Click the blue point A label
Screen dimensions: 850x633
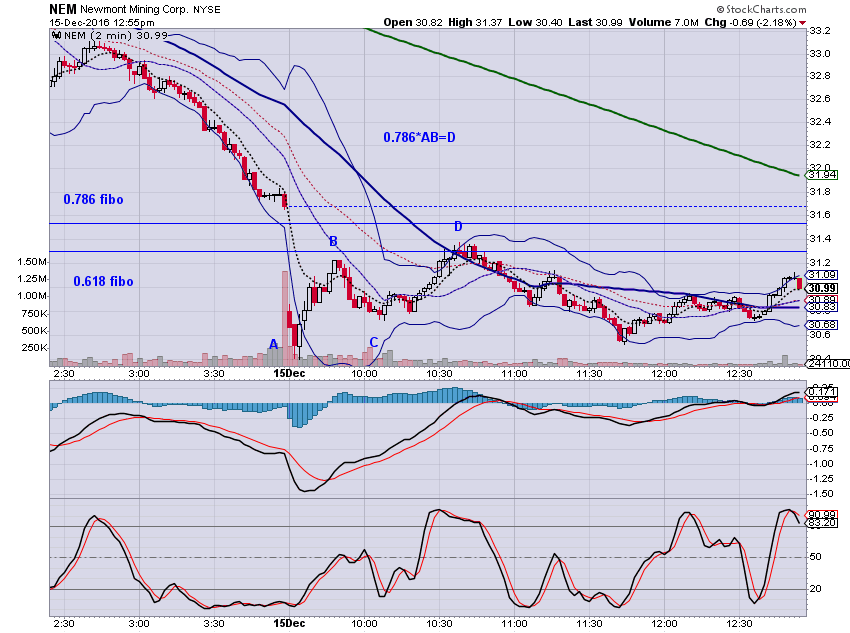pos(274,344)
